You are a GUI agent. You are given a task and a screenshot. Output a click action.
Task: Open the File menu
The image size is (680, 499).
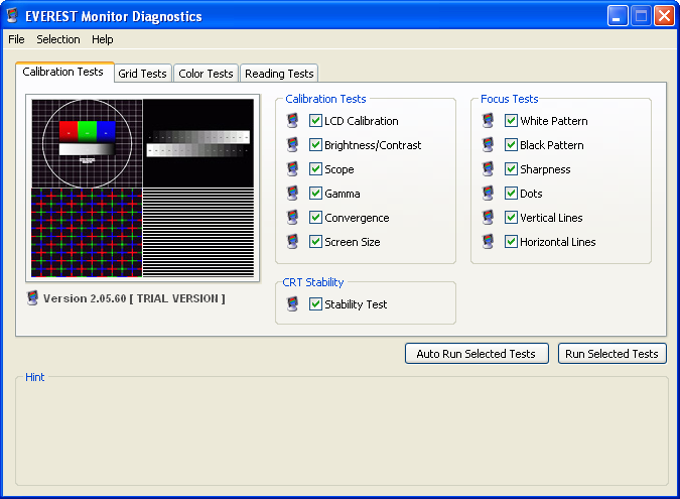pos(16,39)
